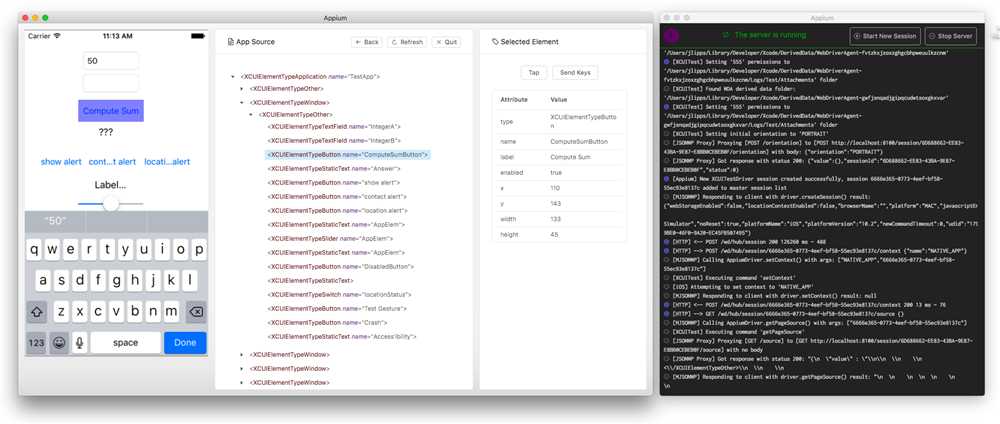Click the Back button in App Source
The image size is (1000, 424).
coord(367,42)
